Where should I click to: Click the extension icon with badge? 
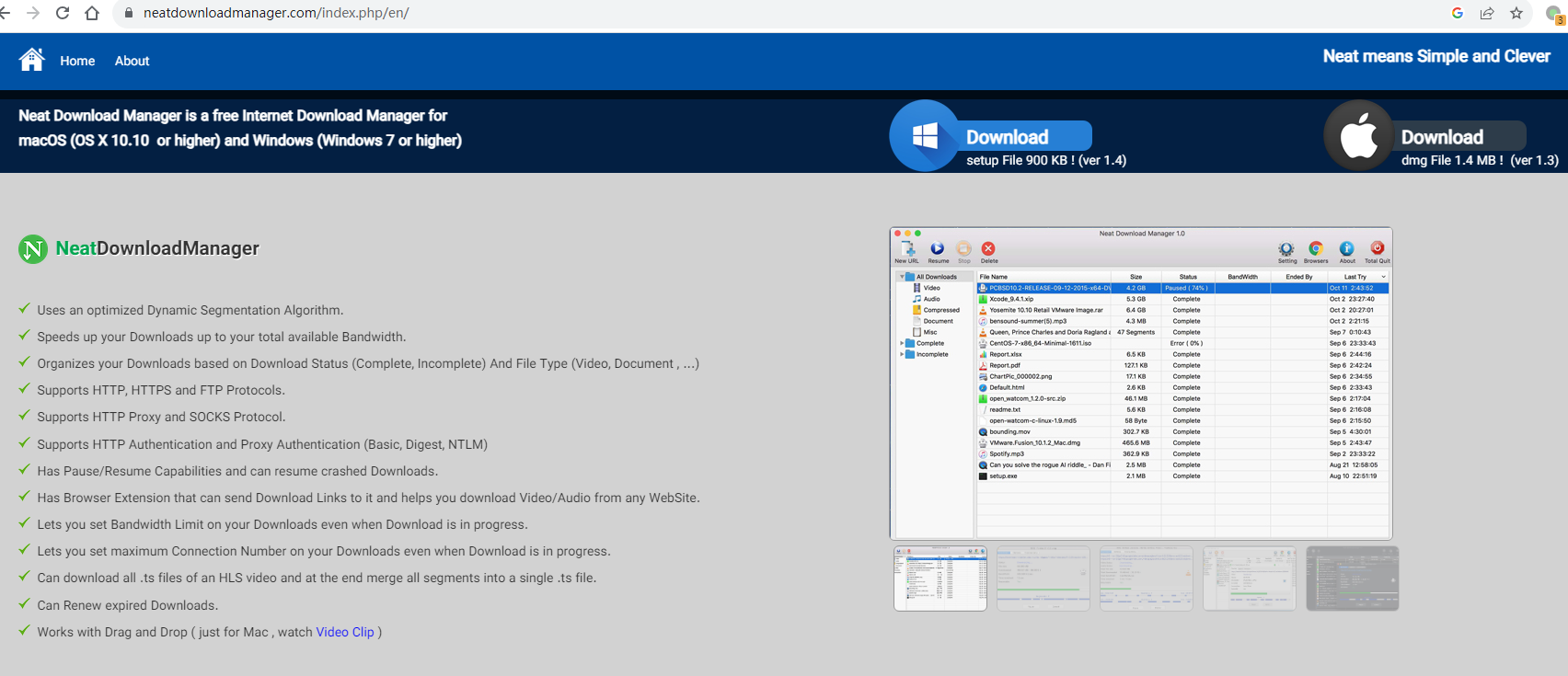[x=1555, y=14]
